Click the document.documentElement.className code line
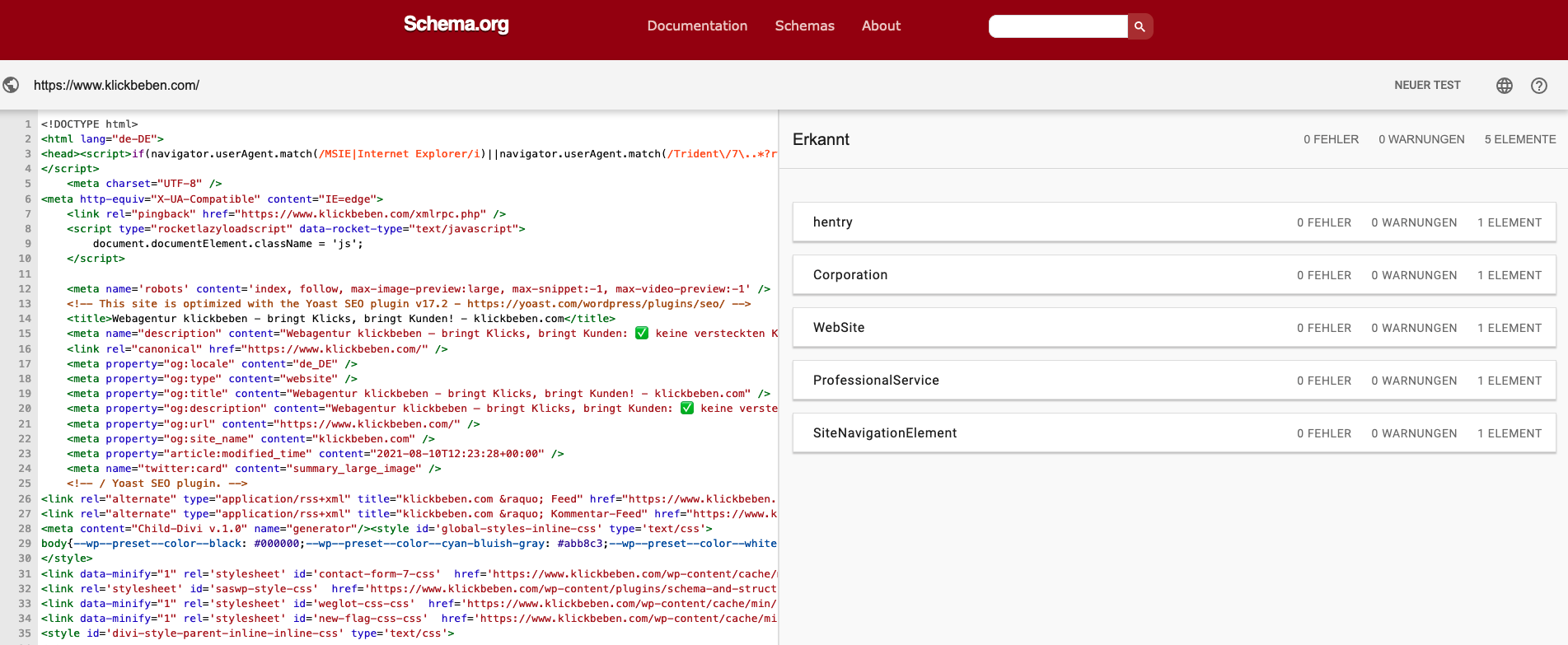 [x=227, y=244]
